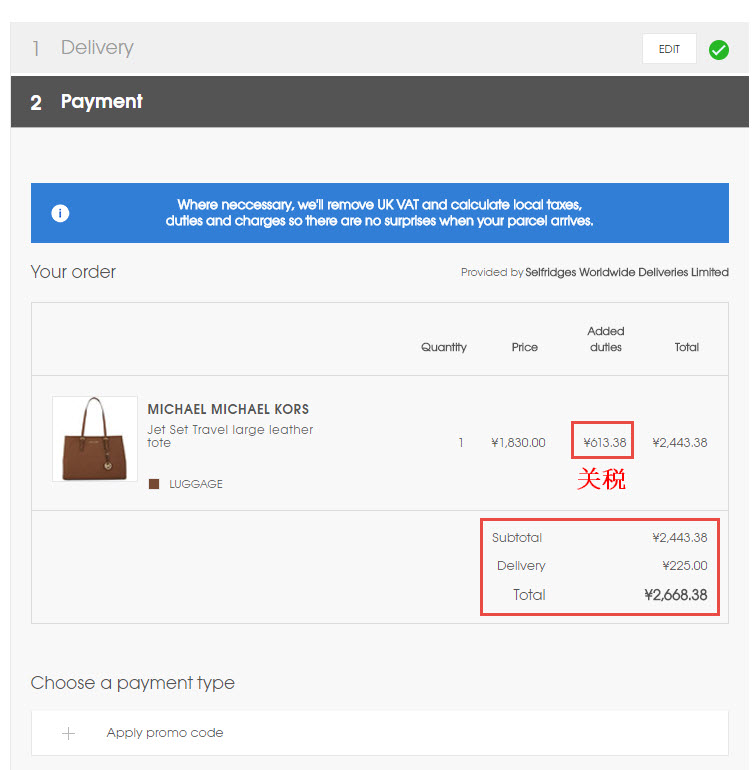Click the order total ¥2,668.38

click(675, 595)
